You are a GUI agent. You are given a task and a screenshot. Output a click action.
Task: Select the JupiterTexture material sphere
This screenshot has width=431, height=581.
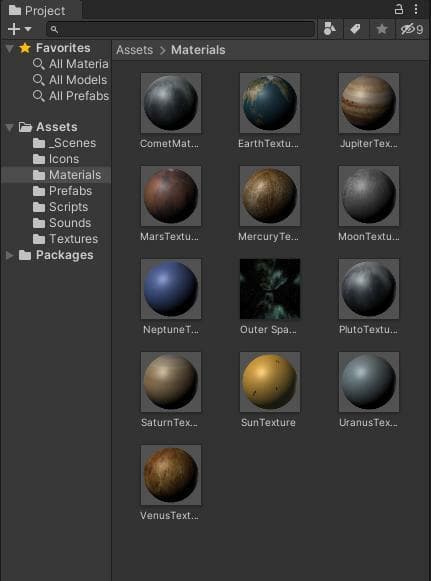369,103
